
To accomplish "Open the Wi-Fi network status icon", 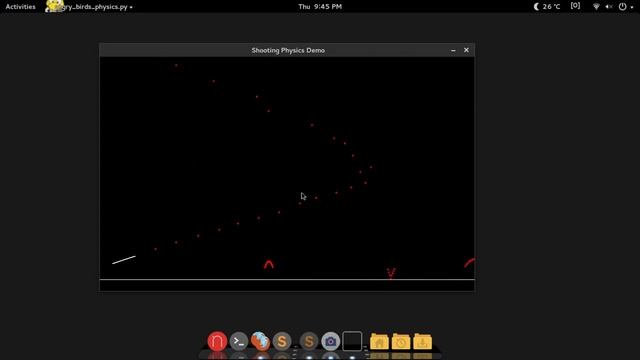I will pyautogui.click(x=596, y=7).
